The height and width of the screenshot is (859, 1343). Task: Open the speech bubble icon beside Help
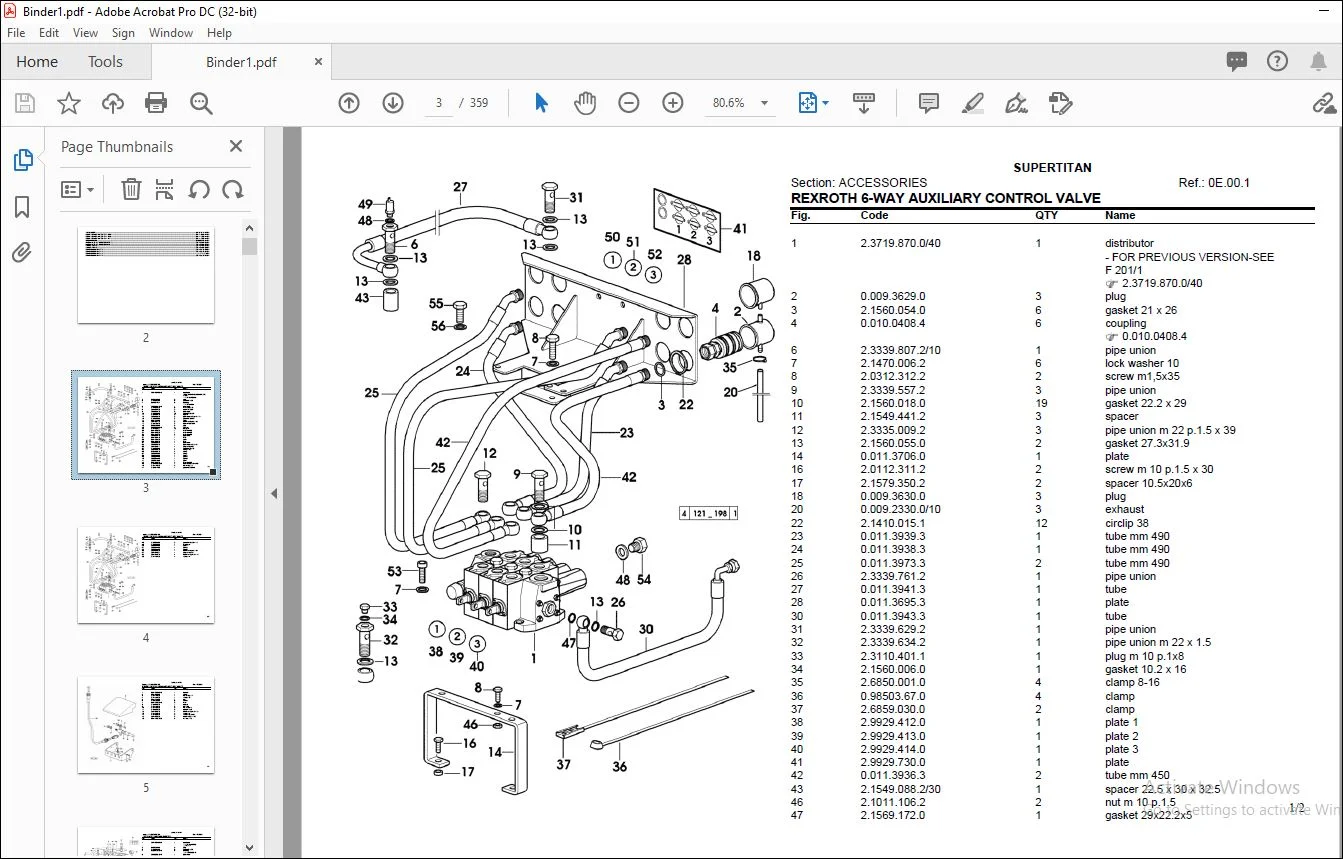[x=1237, y=62]
